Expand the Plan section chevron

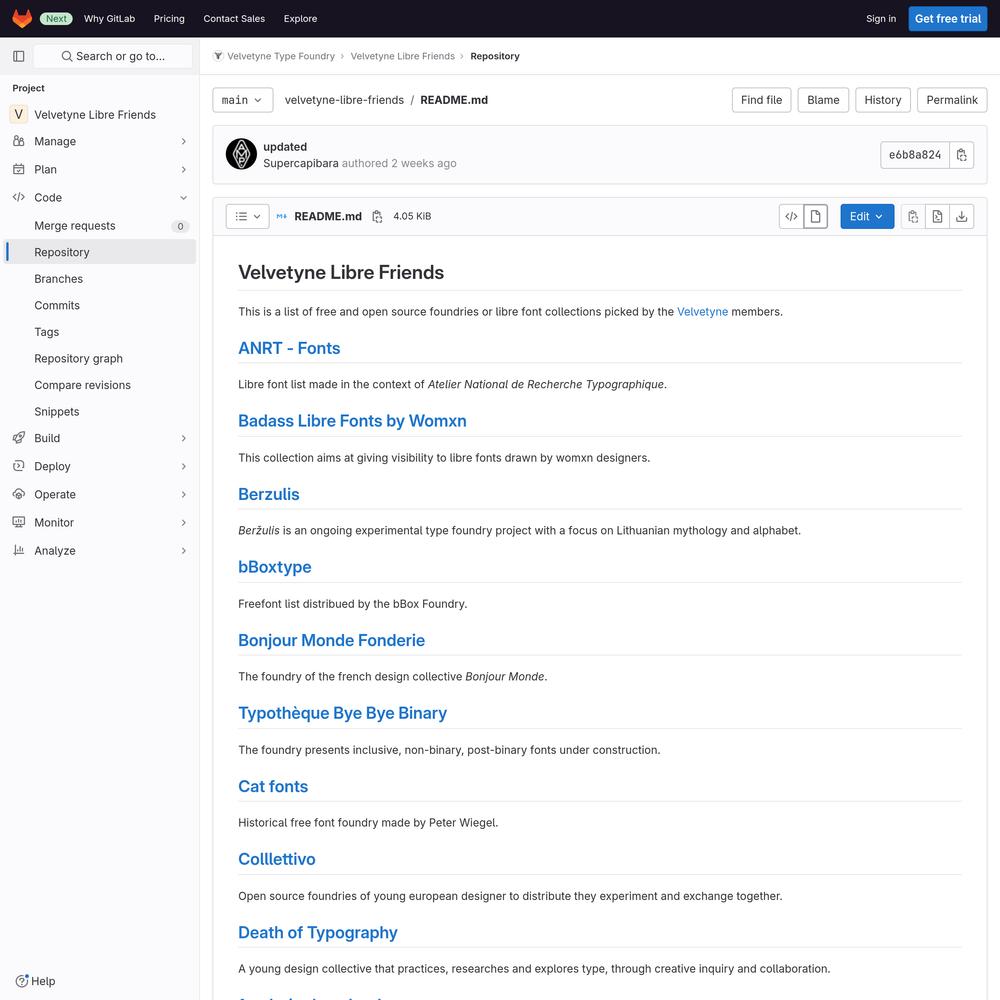tap(184, 170)
